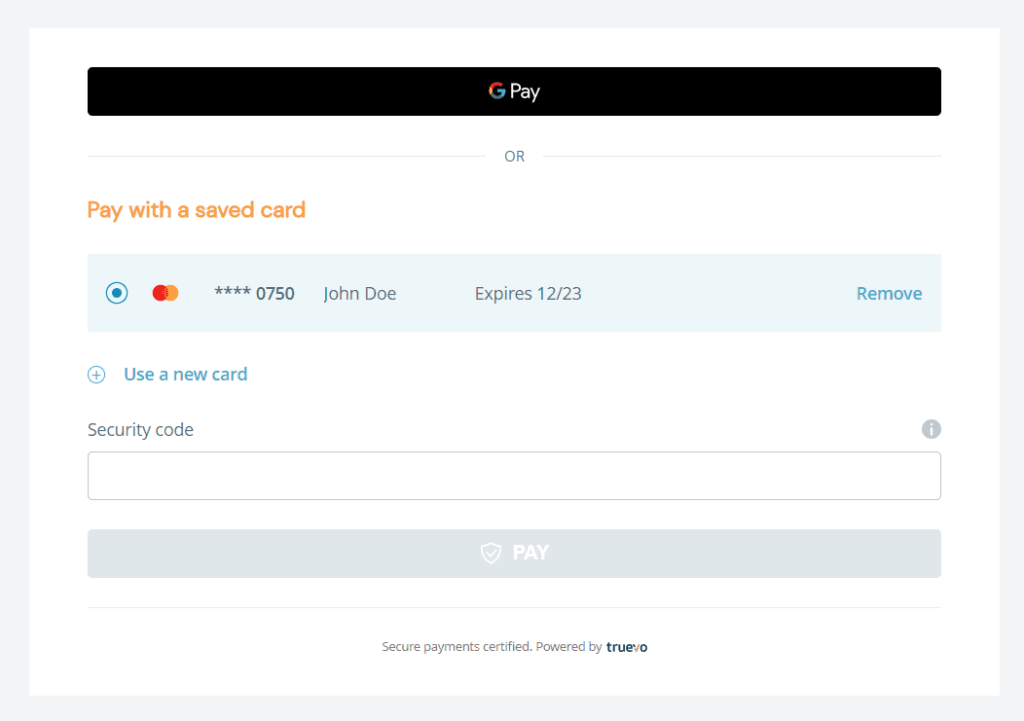Click the Mastercard logo icon

[x=165, y=293]
